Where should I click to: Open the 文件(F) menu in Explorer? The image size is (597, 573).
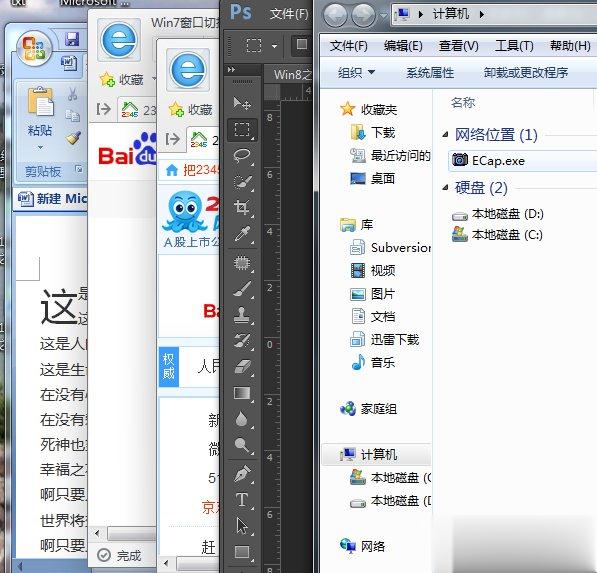coord(348,46)
